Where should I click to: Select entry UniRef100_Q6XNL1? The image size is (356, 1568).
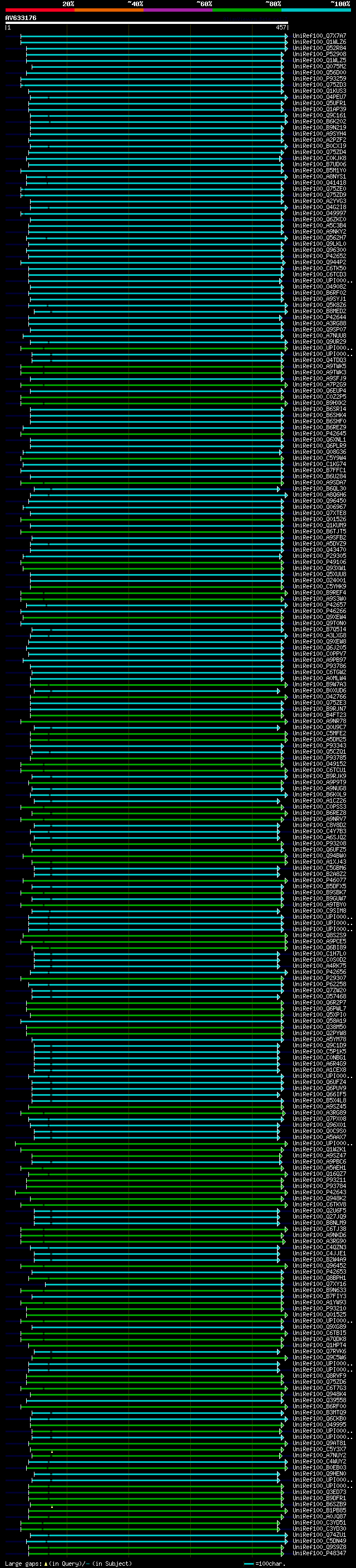(319, 439)
